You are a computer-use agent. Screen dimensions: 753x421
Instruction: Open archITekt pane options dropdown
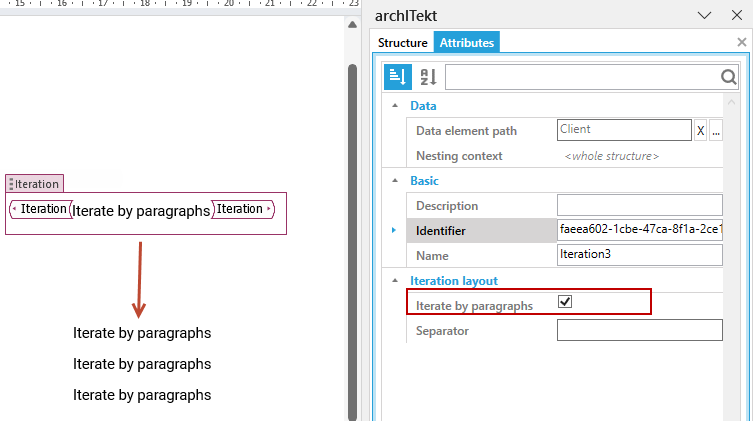tap(704, 15)
